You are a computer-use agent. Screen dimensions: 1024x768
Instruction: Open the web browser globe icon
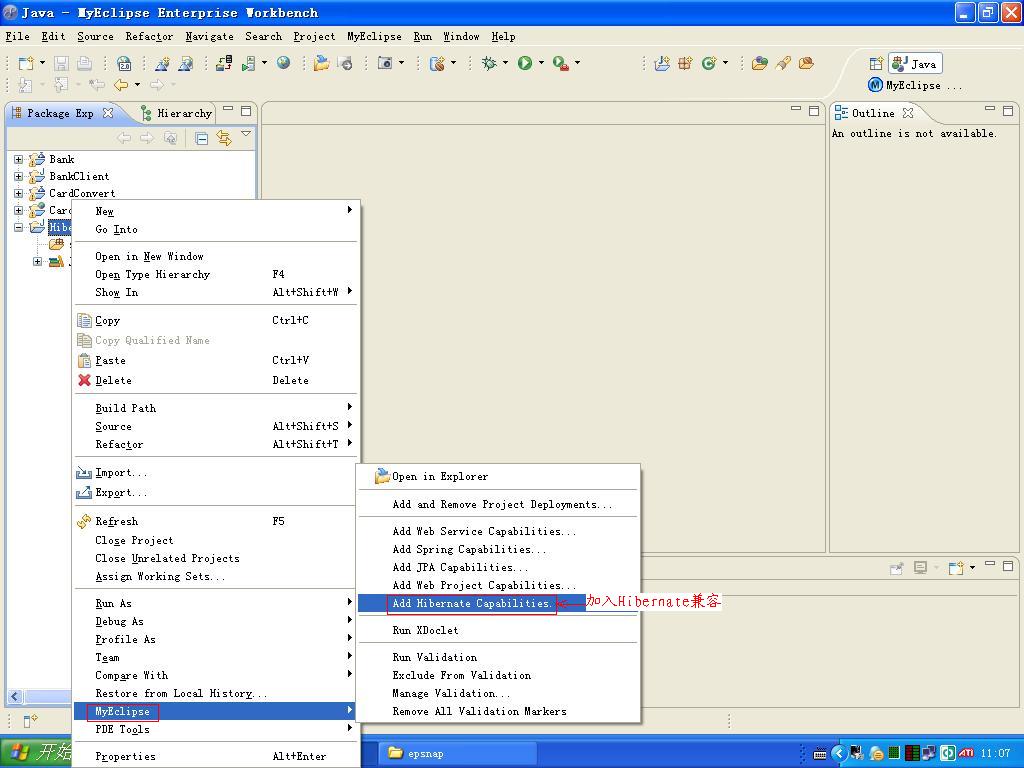click(283, 63)
